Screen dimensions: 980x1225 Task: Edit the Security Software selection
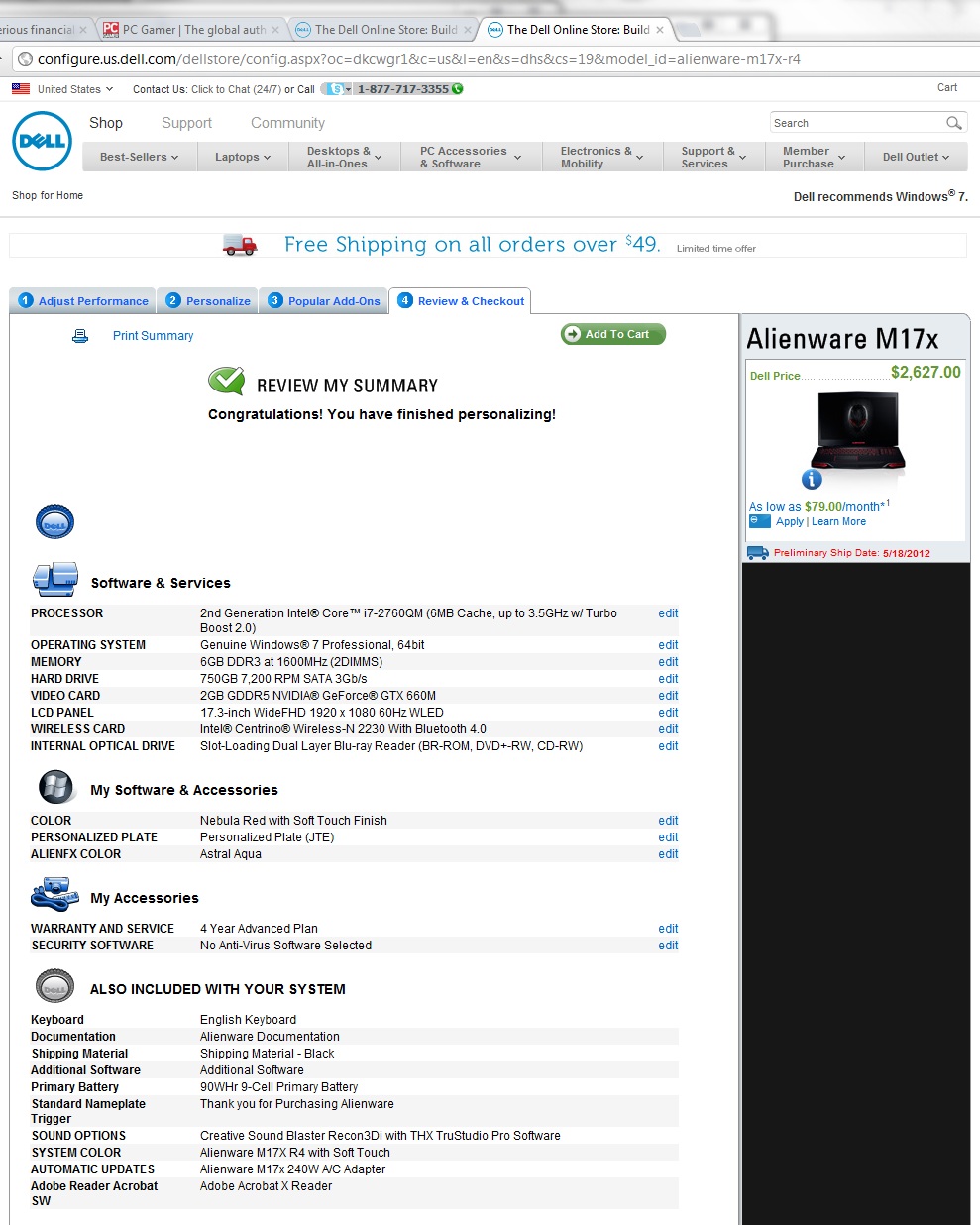point(668,946)
